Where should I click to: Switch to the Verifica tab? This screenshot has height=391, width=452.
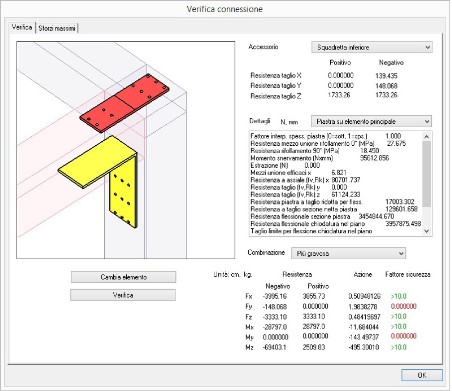[x=22, y=27]
